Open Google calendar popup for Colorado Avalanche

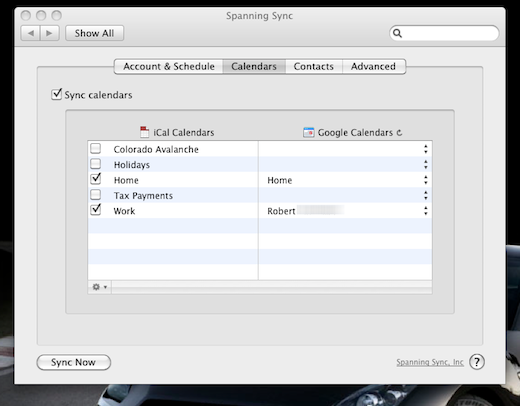pyautogui.click(x=426, y=149)
